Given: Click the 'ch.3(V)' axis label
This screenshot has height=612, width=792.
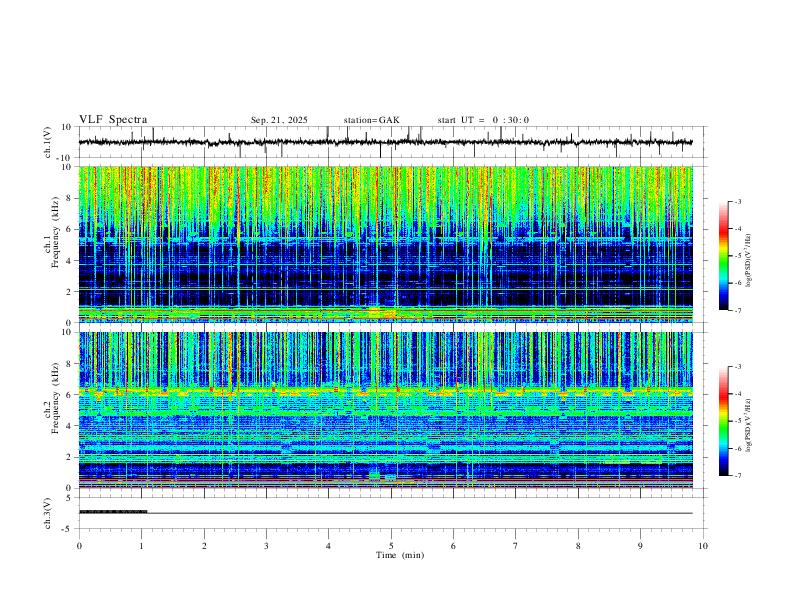Looking at the screenshot, I should pos(48,513).
